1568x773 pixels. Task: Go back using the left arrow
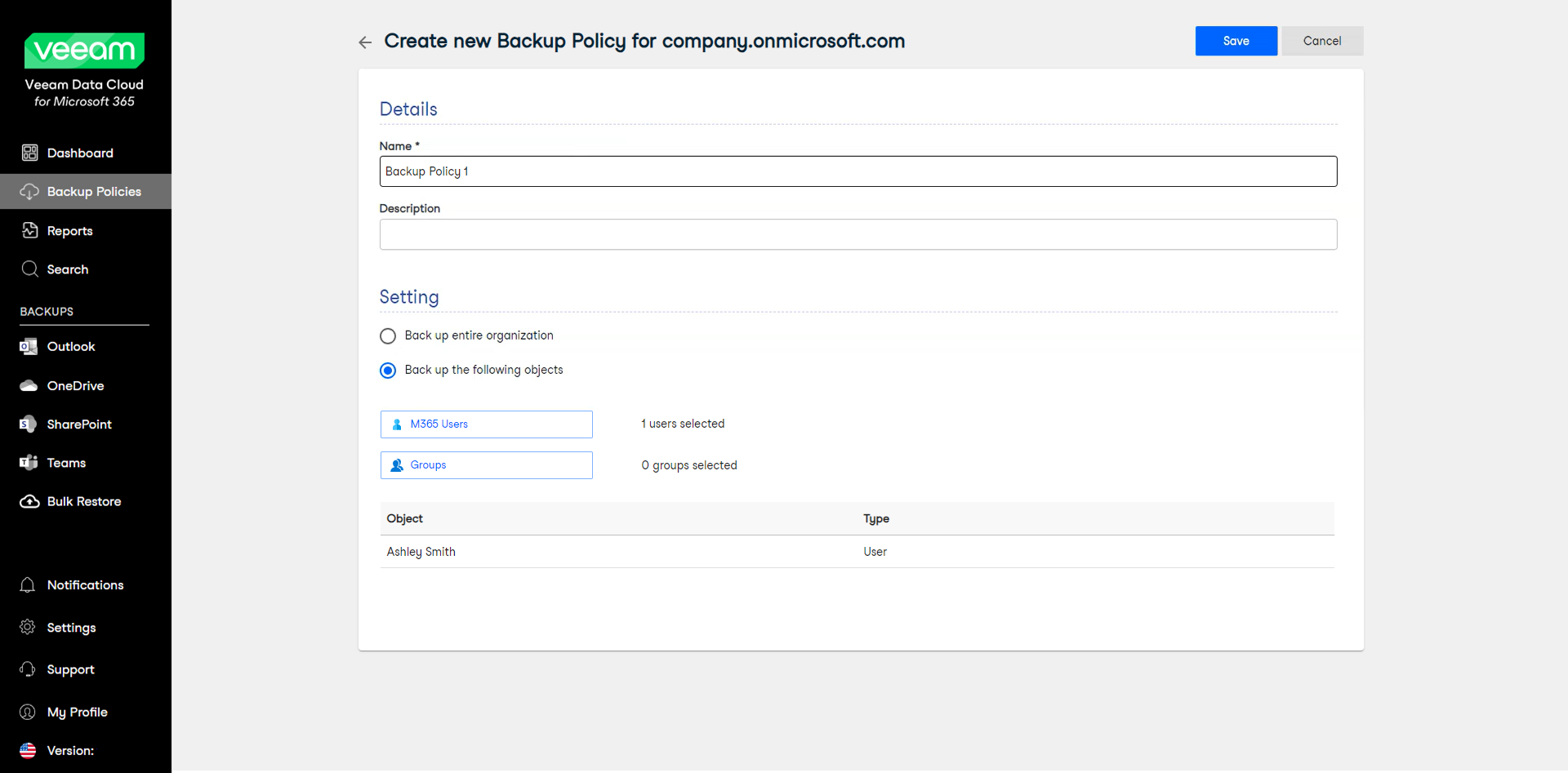pyautogui.click(x=365, y=42)
